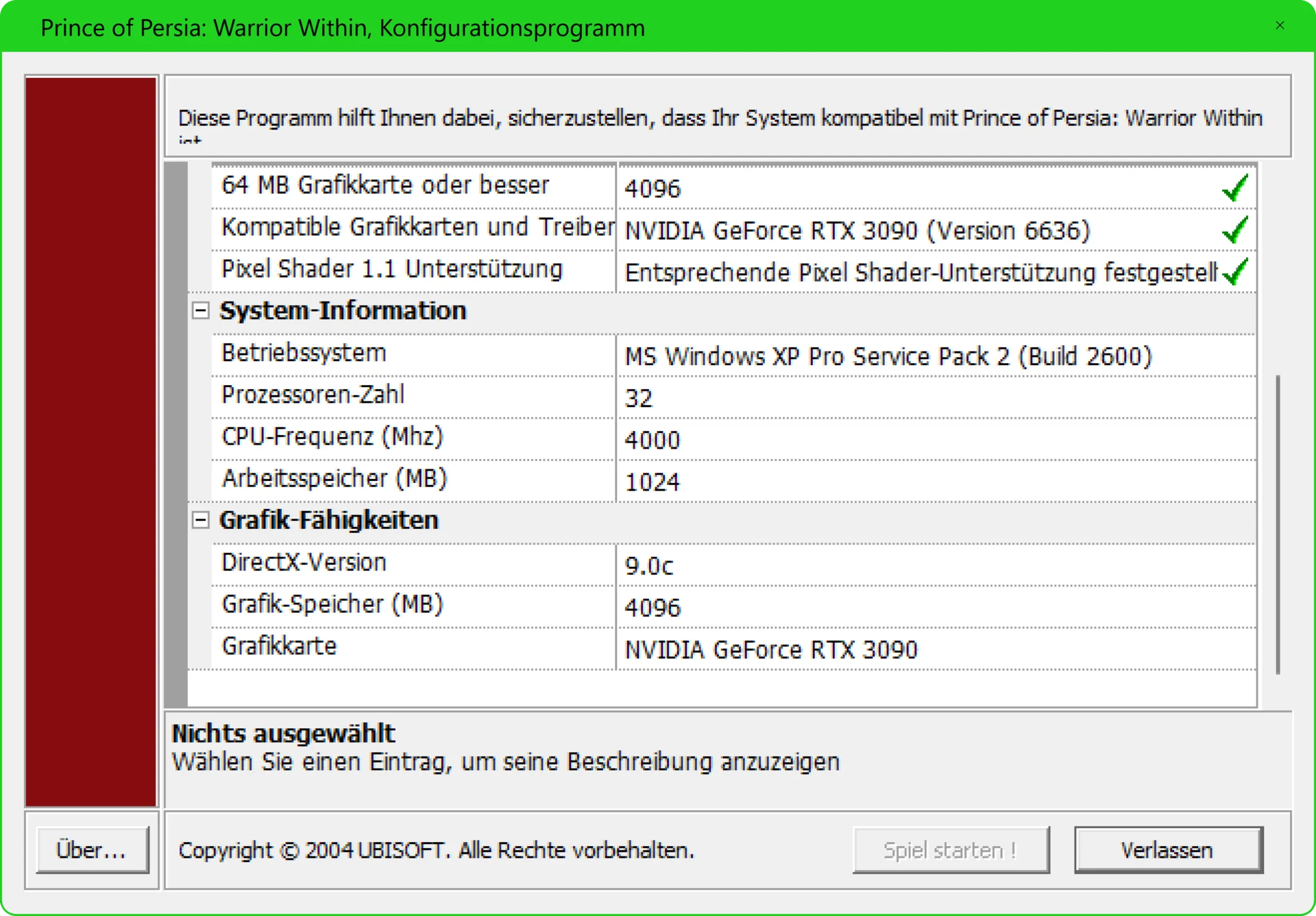The image size is (1316, 916).
Task: Click the value 'MS Windows XP Pro Service Pack 2'
Action: 888,357
